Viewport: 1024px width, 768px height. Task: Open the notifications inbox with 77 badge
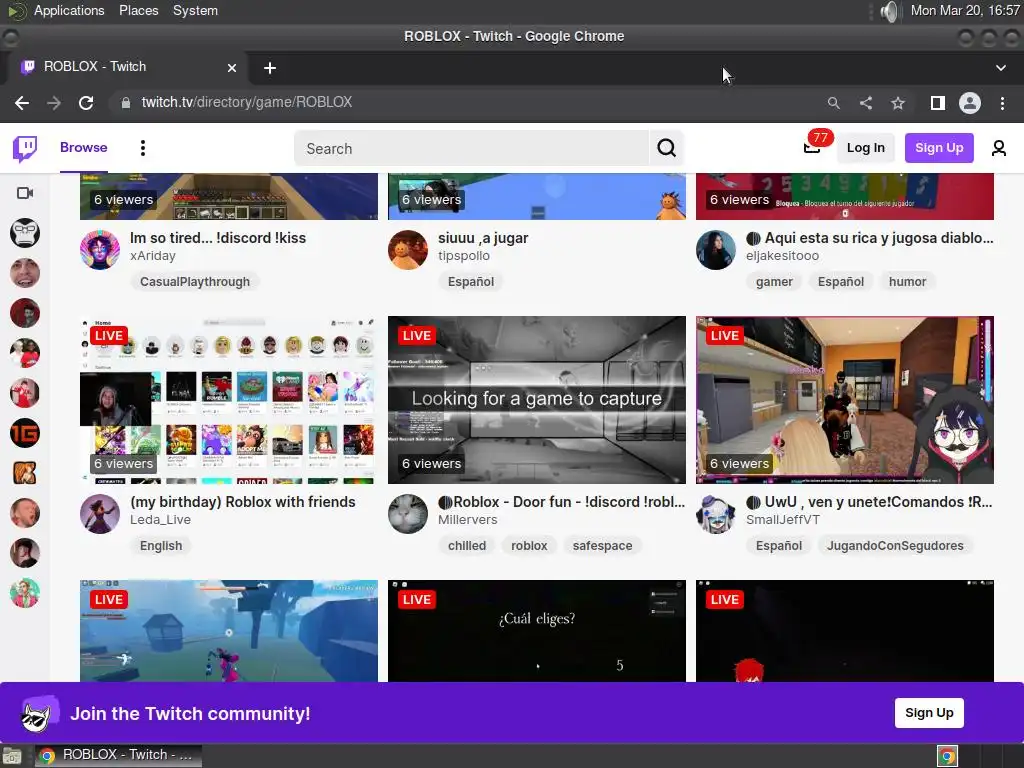[x=812, y=148]
